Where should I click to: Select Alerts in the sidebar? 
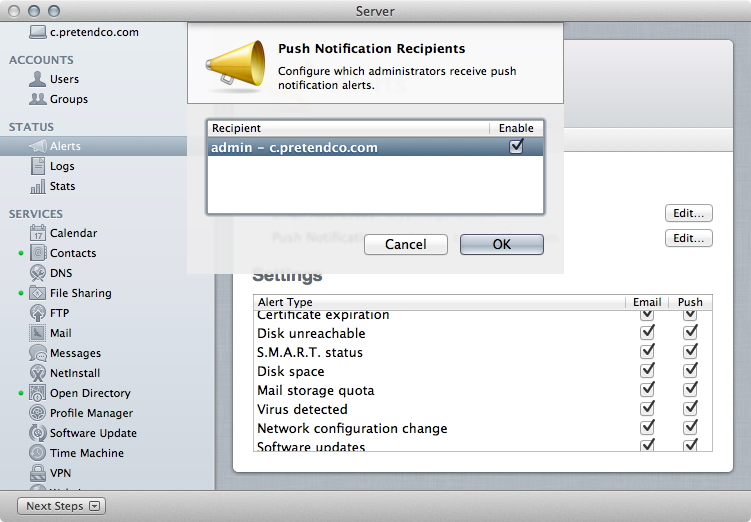(65, 146)
